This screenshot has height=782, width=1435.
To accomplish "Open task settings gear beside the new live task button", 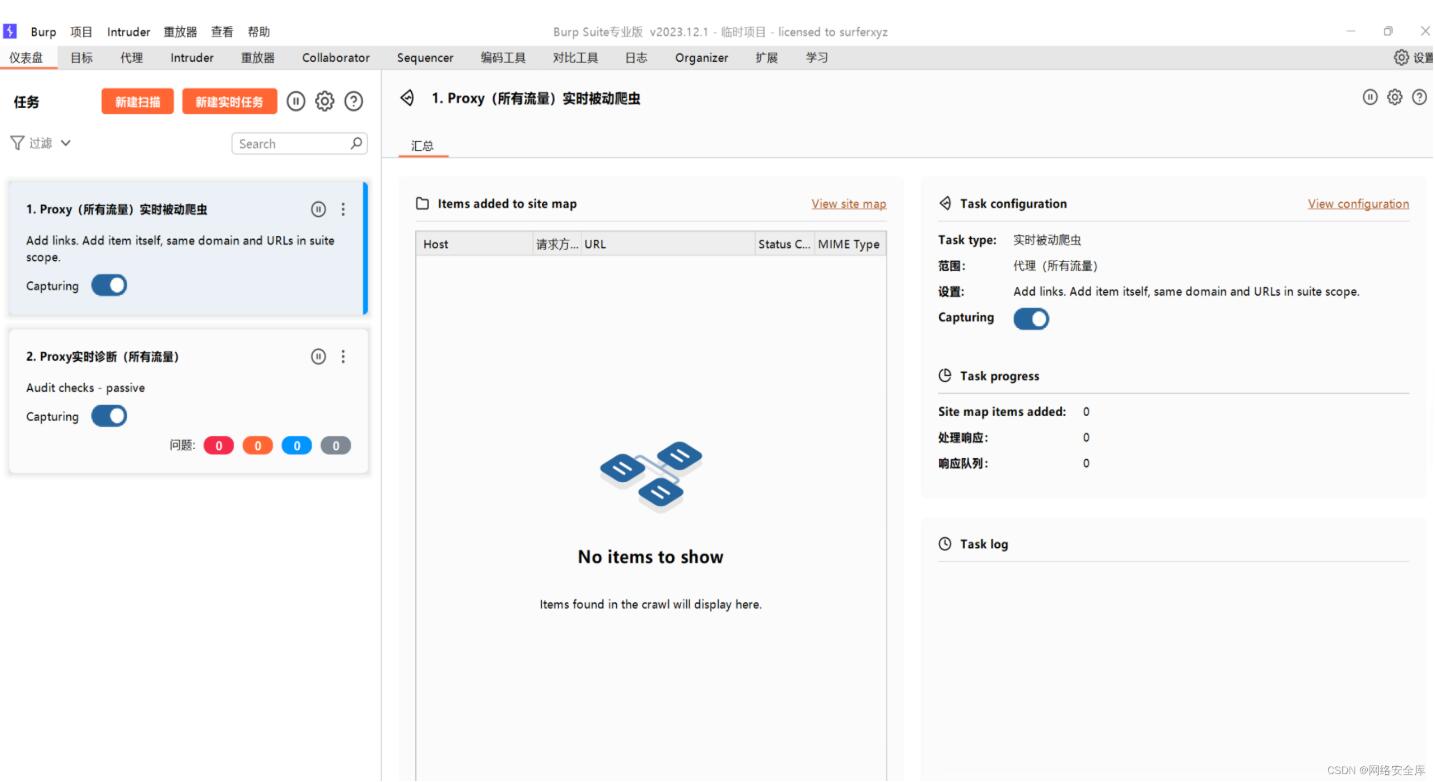I will point(324,101).
